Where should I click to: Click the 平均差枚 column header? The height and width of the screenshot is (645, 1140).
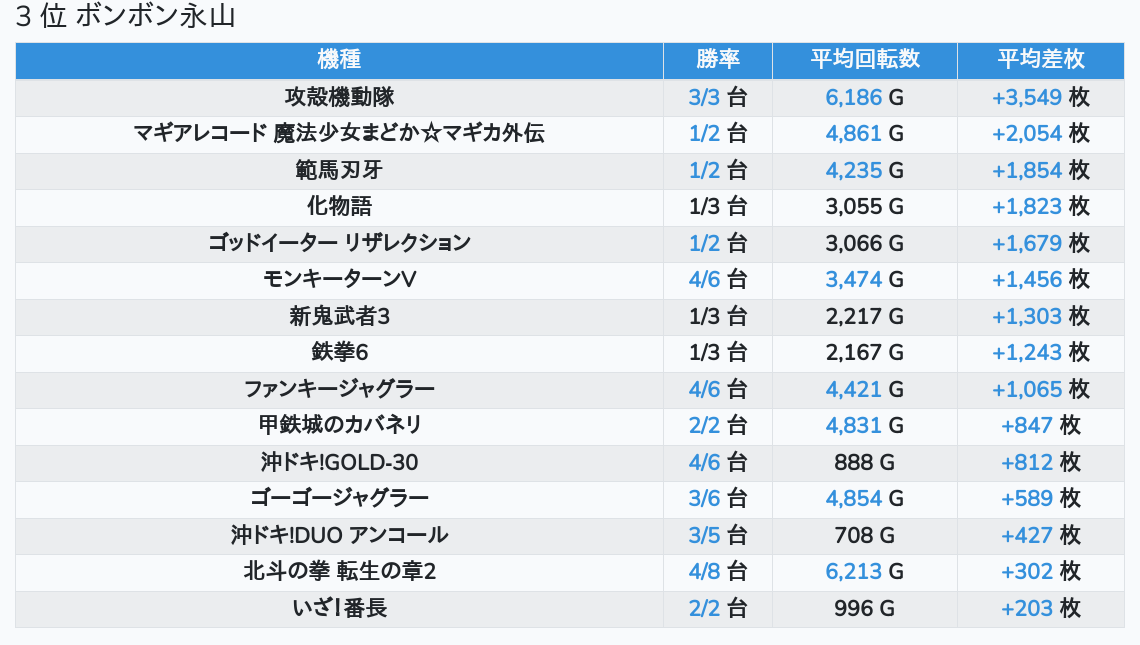click(x=1040, y=60)
